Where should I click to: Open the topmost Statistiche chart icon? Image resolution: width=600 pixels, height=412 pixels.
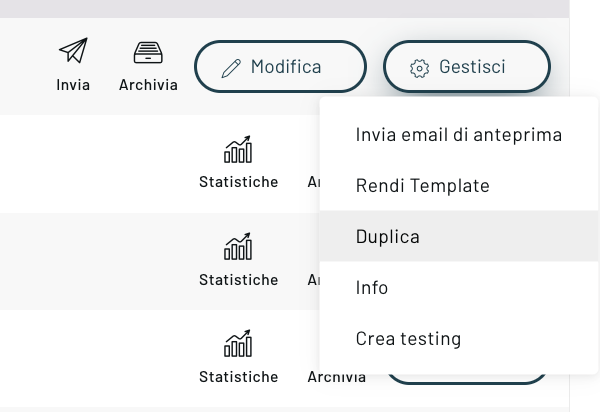(238, 150)
